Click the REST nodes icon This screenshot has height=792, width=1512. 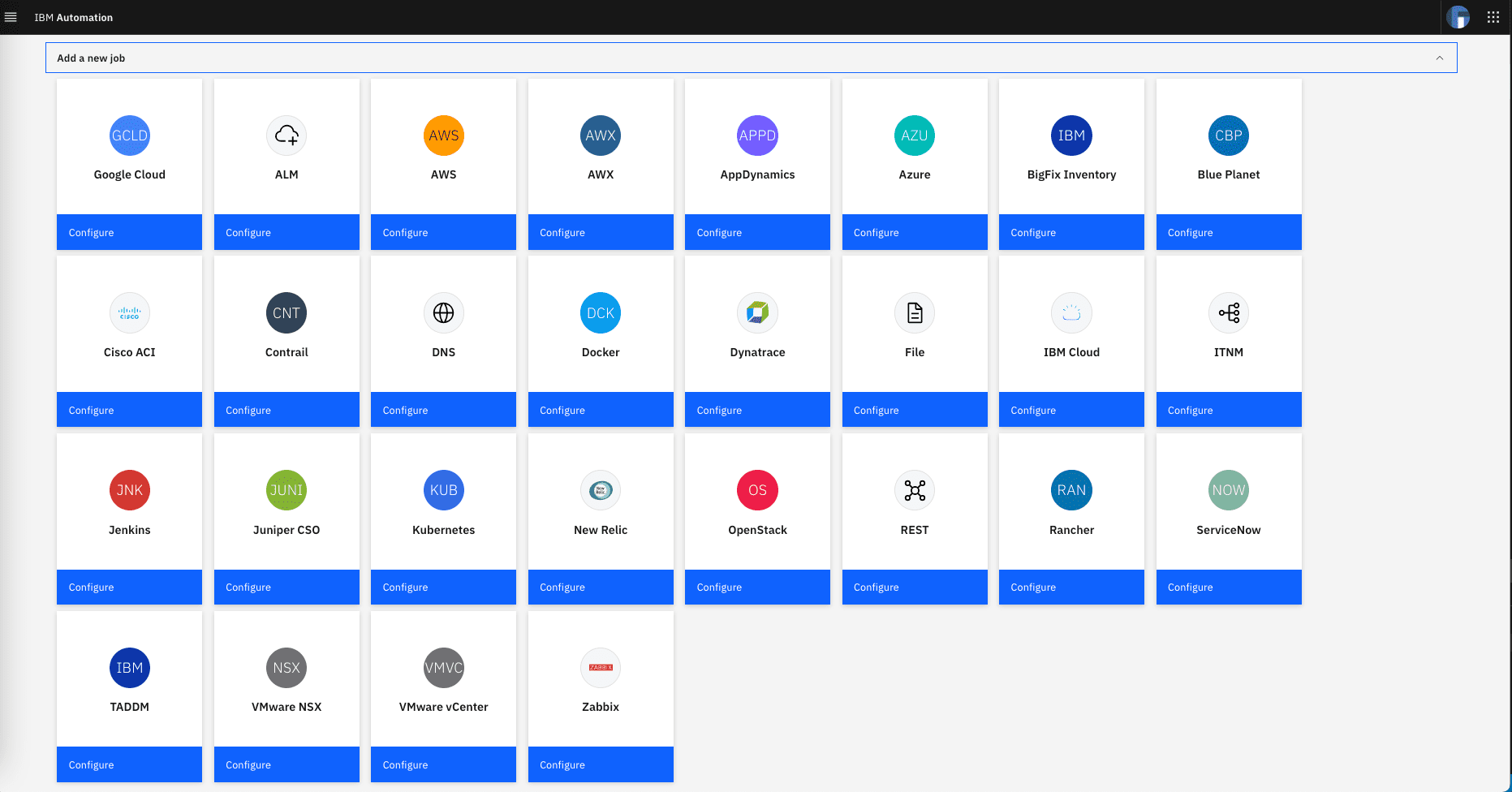[x=915, y=490]
